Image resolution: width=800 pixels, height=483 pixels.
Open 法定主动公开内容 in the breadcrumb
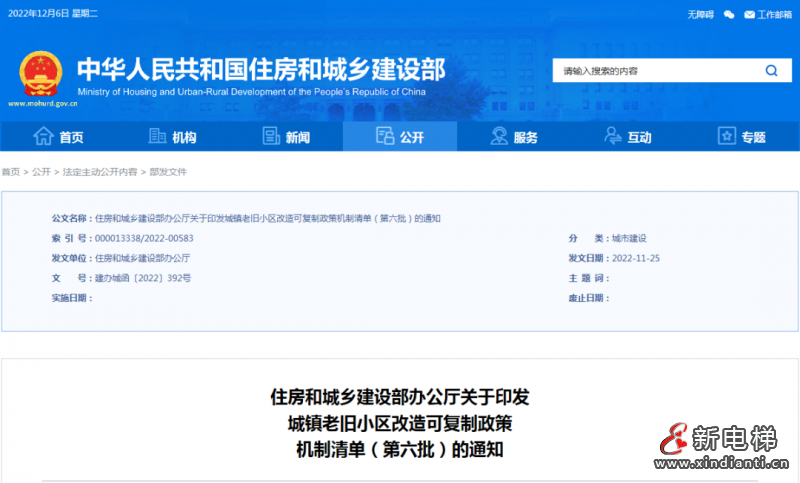pos(100,172)
